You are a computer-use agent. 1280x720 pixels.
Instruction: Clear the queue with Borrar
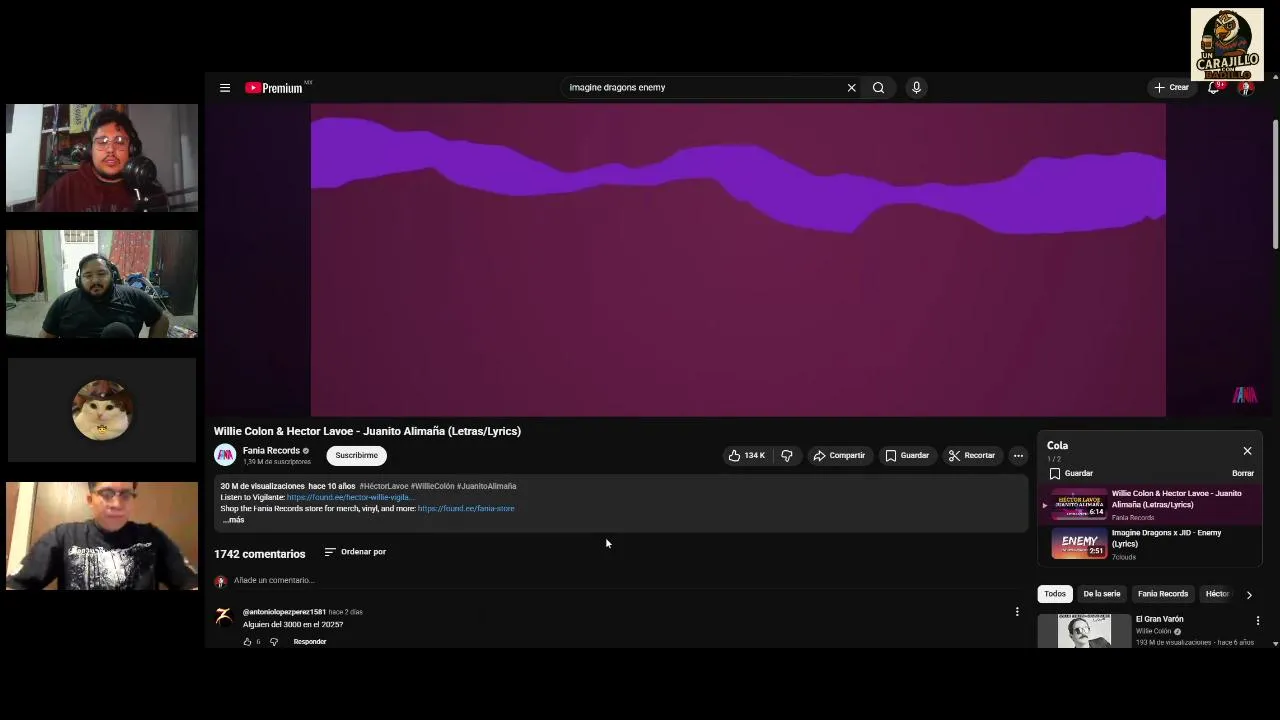[x=1243, y=473]
